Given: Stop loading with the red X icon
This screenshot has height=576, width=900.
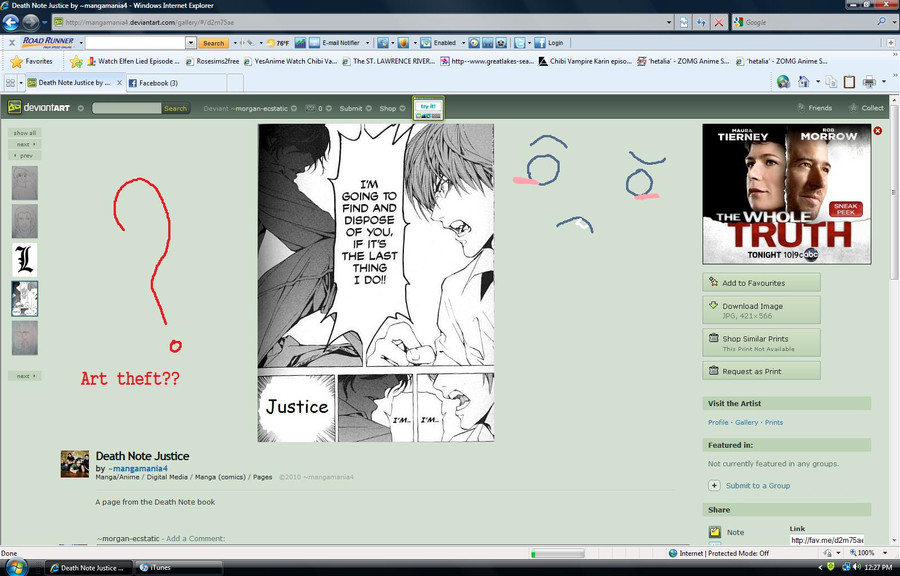Looking at the screenshot, I should point(719,22).
